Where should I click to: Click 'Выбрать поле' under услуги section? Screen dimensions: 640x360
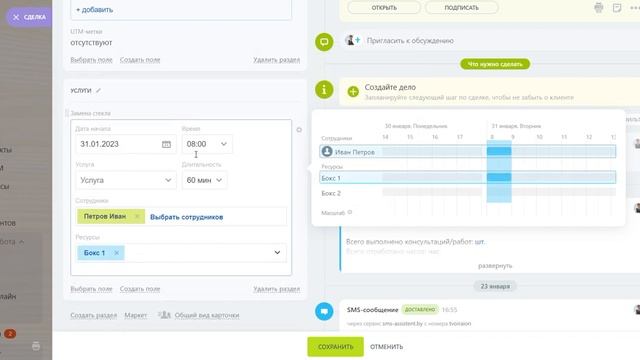click(91, 289)
